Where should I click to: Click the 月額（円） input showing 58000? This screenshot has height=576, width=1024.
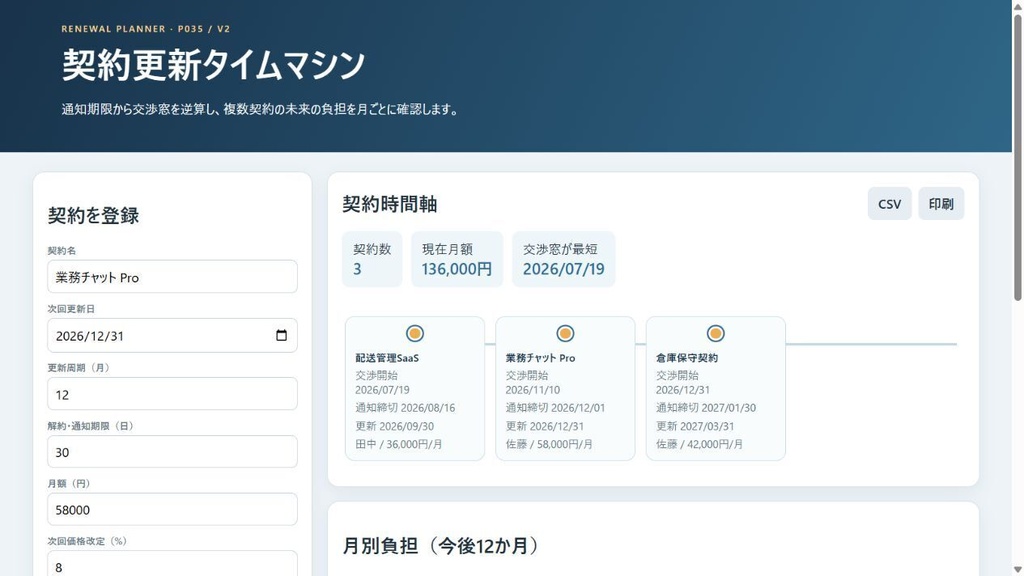pyautogui.click(x=172, y=509)
